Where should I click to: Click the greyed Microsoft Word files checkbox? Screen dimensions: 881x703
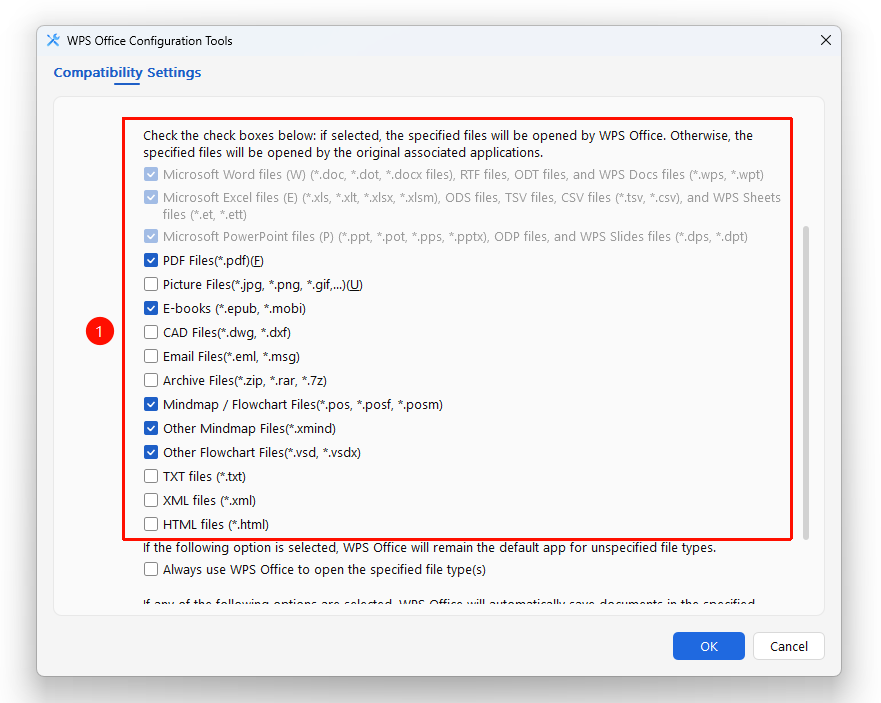[151, 174]
